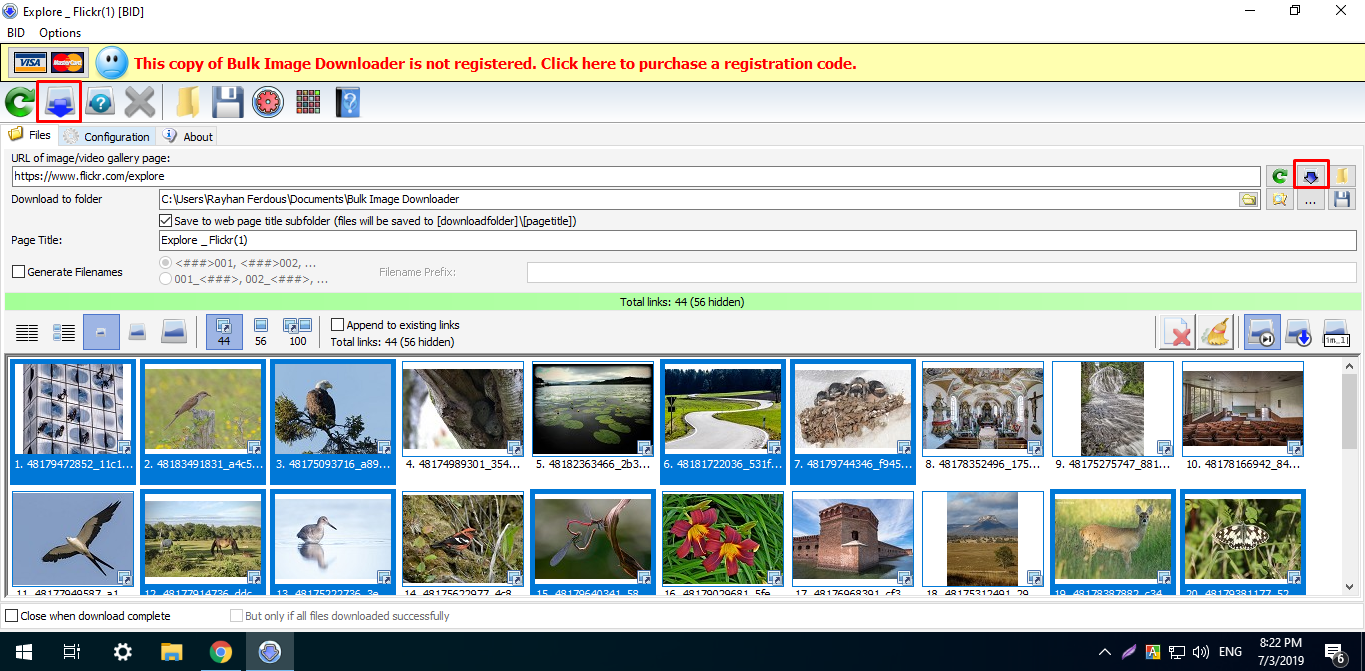This screenshot has height=671, width=1365.
Task: Select thumbnail 16 red lilies image
Action: pos(723,544)
